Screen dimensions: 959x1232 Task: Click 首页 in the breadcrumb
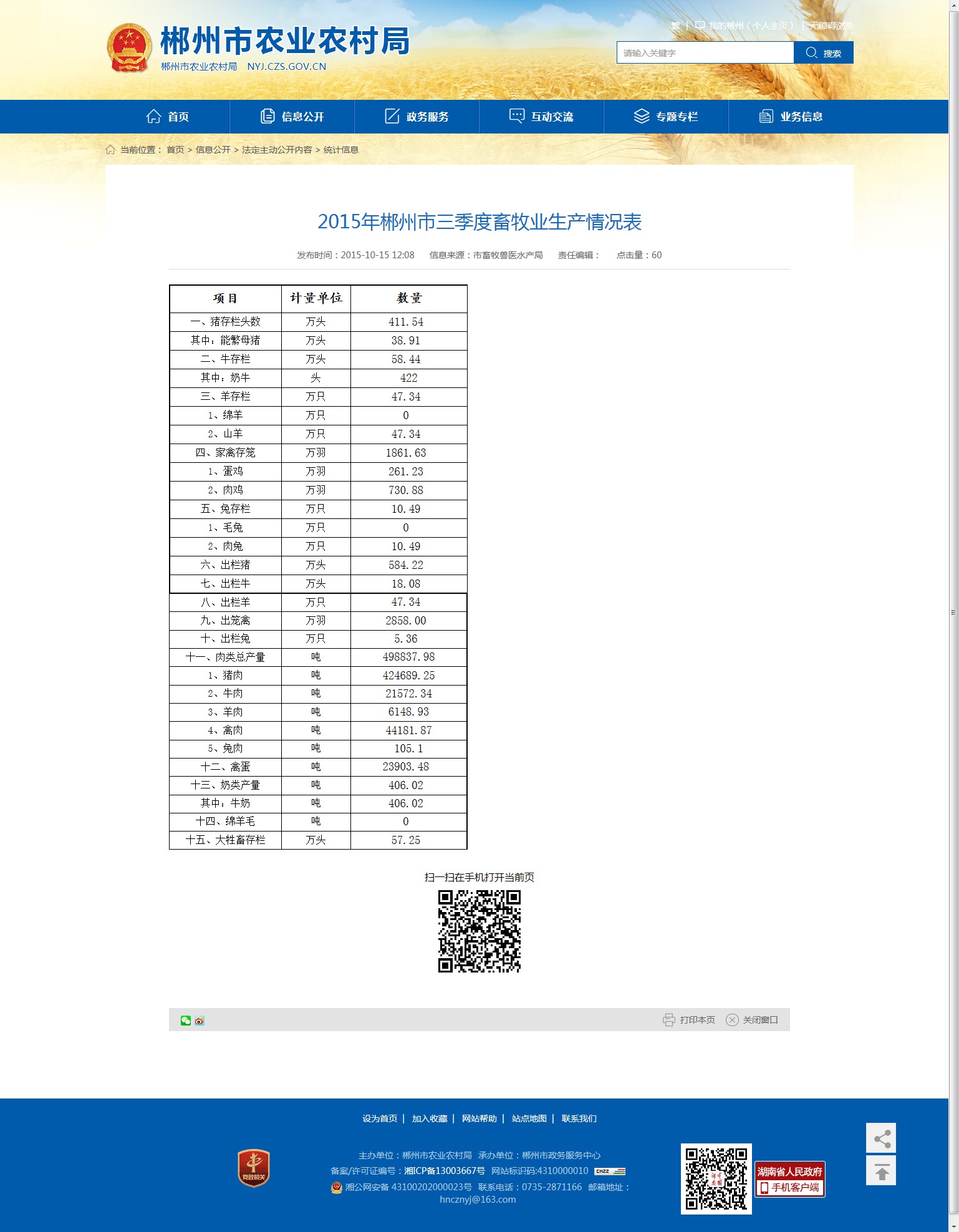tap(175, 150)
